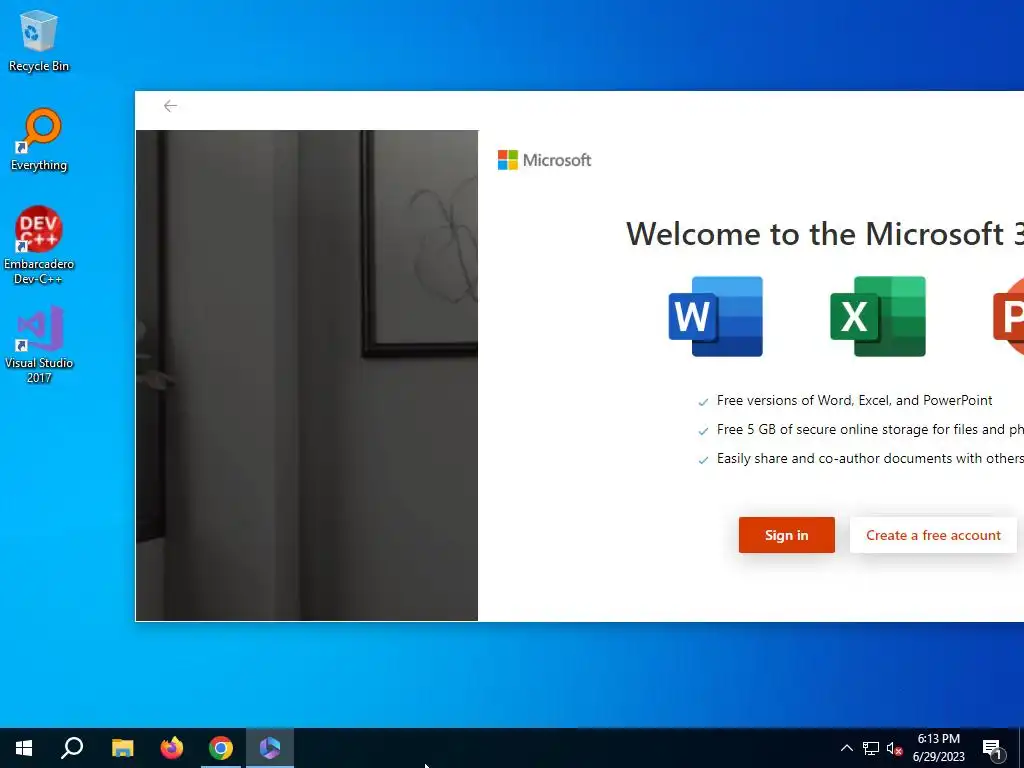Screen dimensions: 1024x768
Task: Open Recycle Bin desktop icon
Action: (39, 41)
